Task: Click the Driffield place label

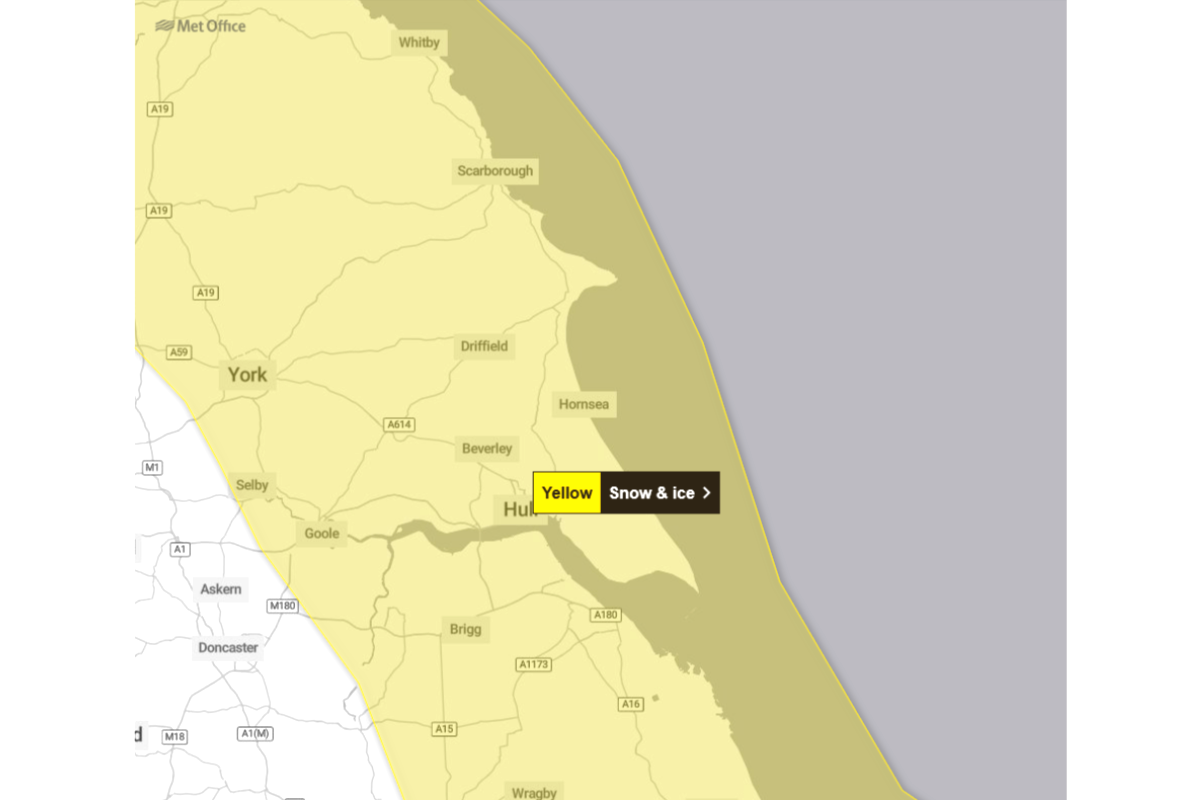Action: [484, 347]
